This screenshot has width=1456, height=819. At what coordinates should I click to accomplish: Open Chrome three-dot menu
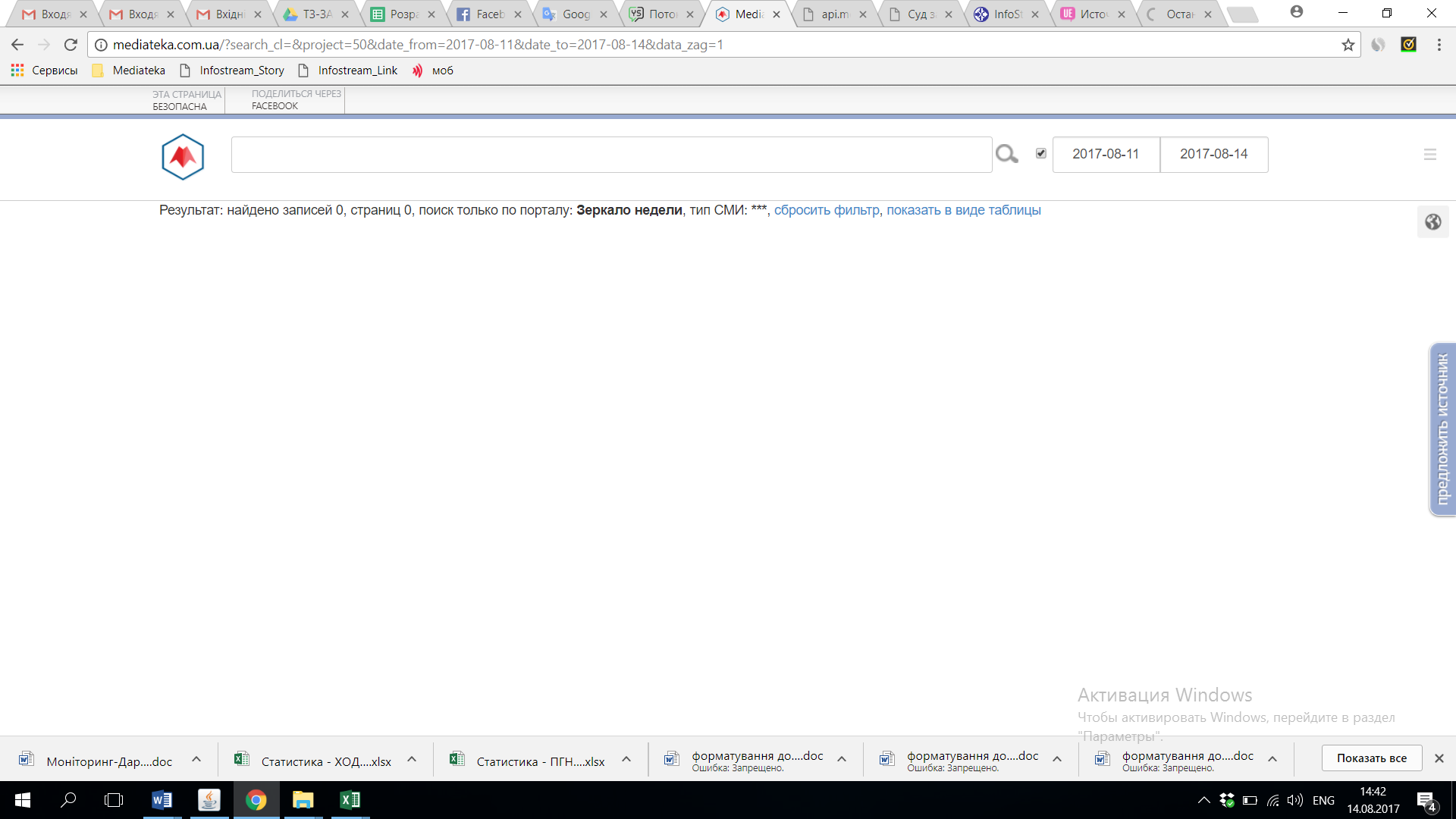point(1439,45)
